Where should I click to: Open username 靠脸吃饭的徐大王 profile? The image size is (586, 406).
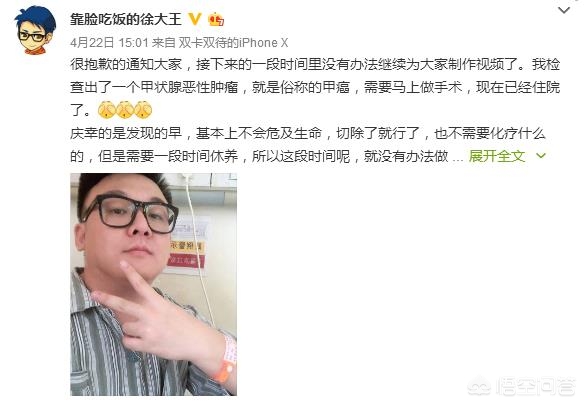point(126,19)
